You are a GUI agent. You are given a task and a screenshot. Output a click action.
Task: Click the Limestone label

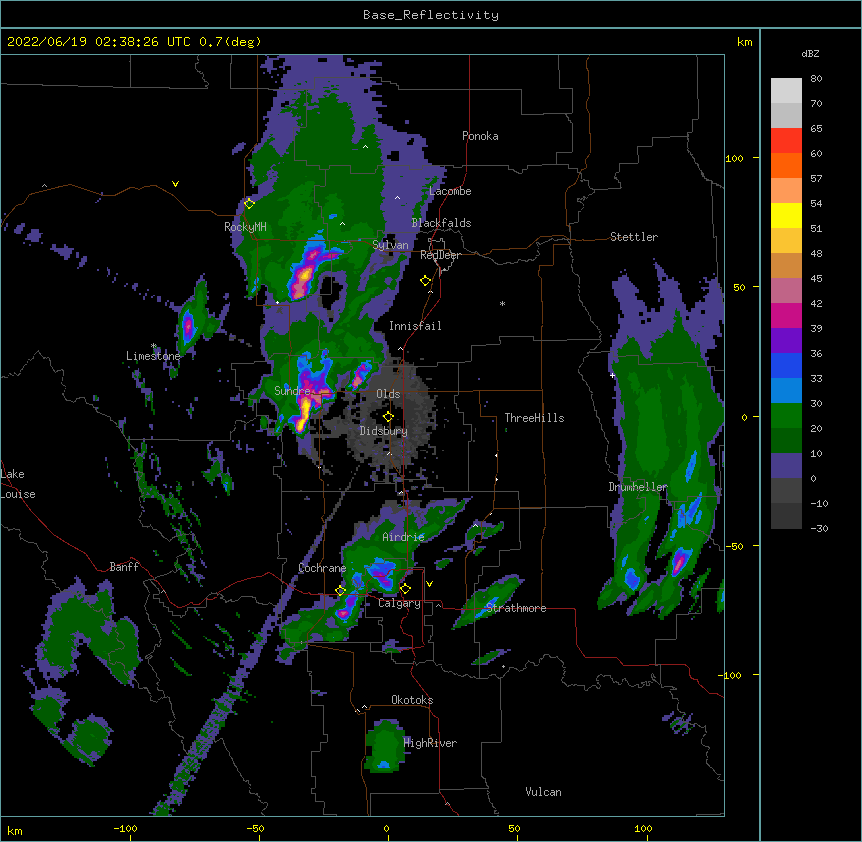[x=153, y=356]
